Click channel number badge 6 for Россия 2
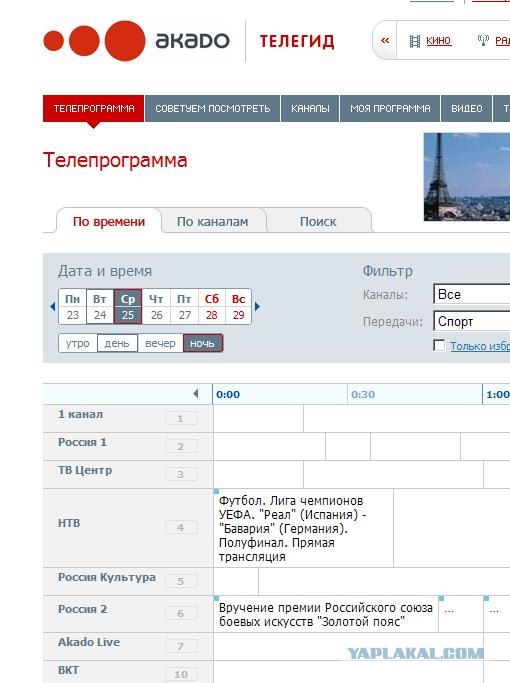Image resolution: width=510 pixels, height=683 pixels. click(x=181, y=613)
